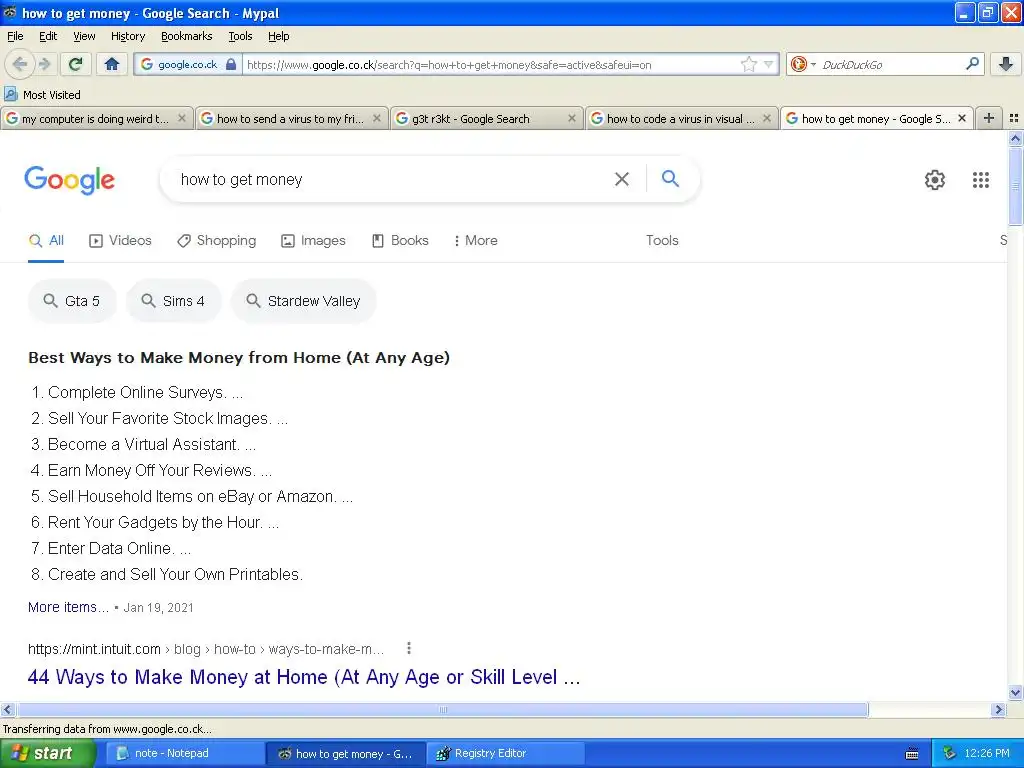Click the vertical scrollbar down arrow
This screenshot has width=1024, height=768.
(x=1015, y=692)
